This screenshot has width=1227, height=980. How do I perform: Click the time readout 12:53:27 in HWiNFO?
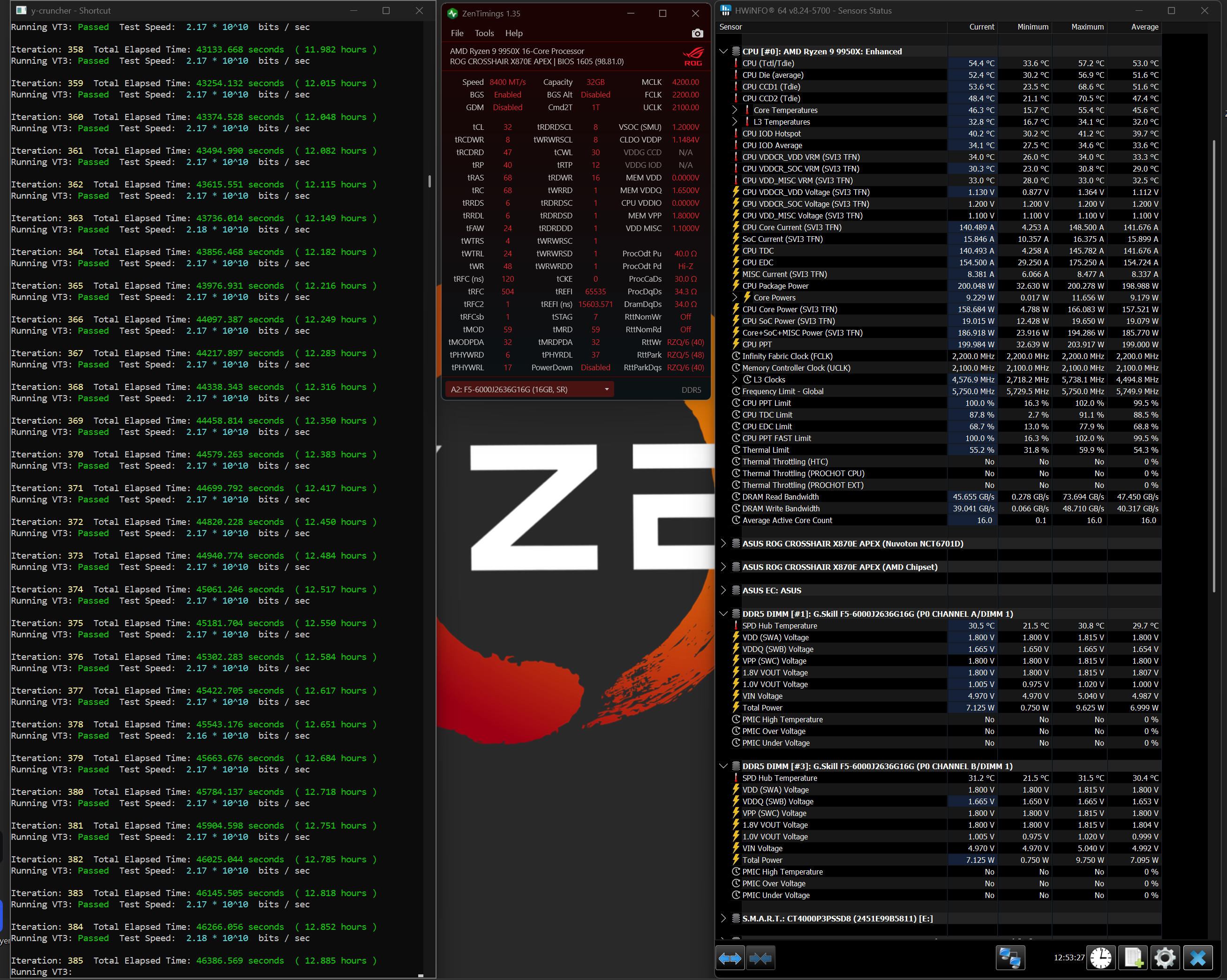1069,958
